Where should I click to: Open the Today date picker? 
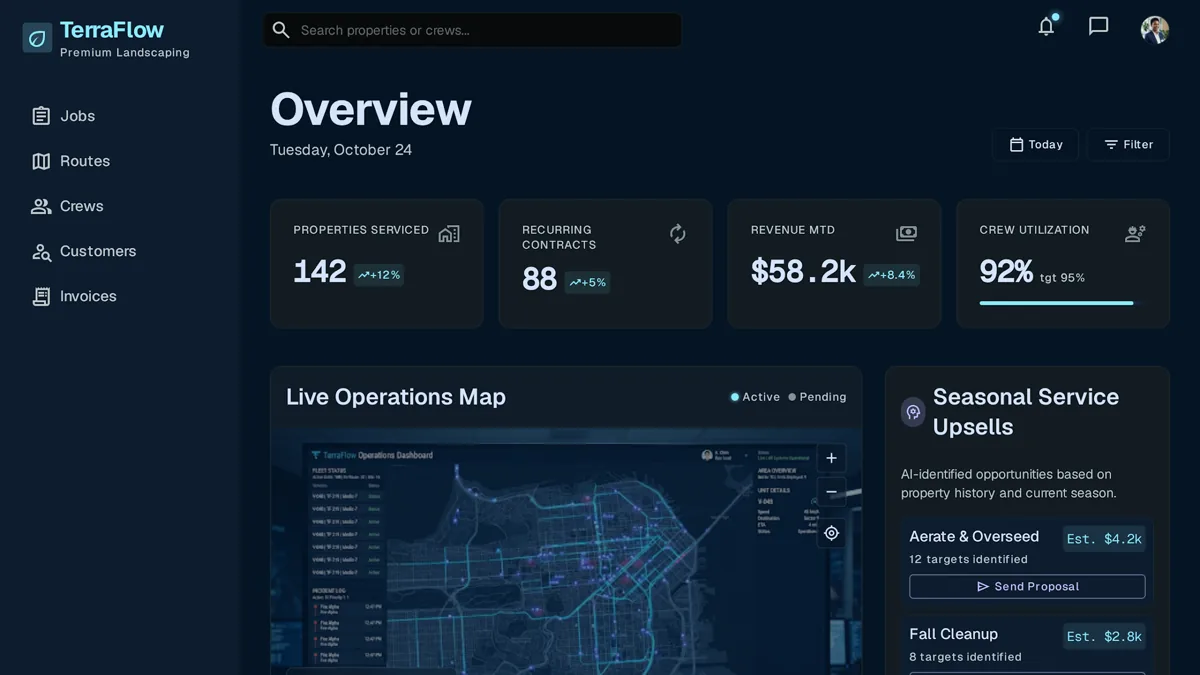click(x=1036, y=145)
